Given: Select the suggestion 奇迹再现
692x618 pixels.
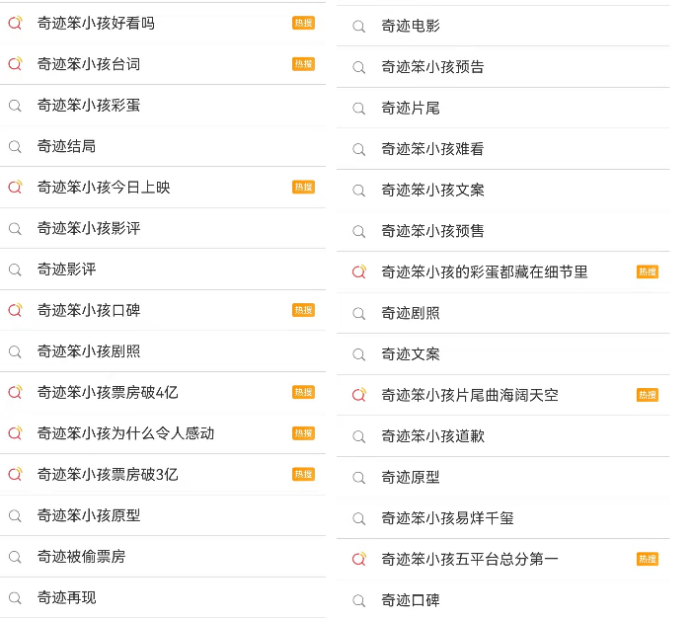Looking at the screenshot, I should pyautogui.click(x=163, y=598).
